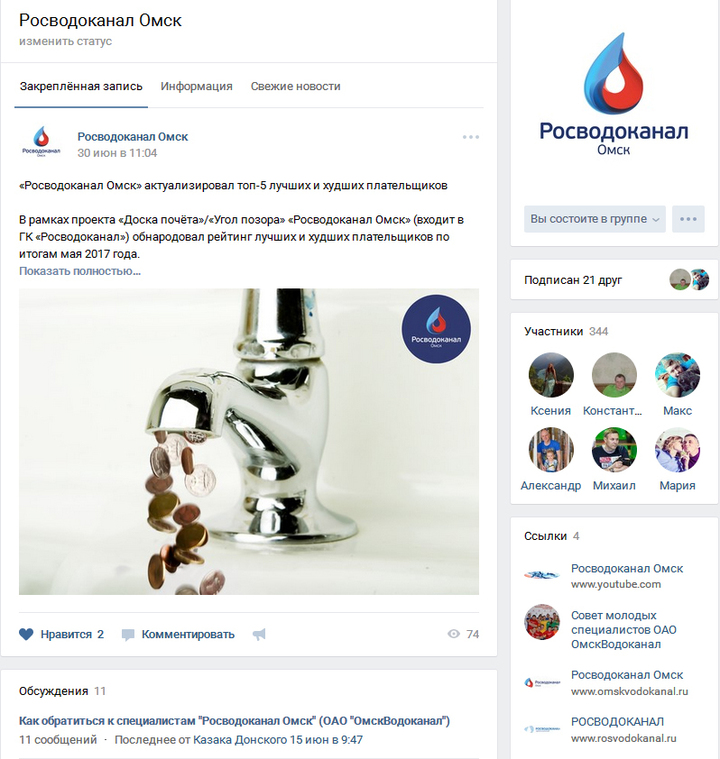Share the post with the megaphone icon
Viewport: 720px width, 759px height.
[x=259, y=634]
